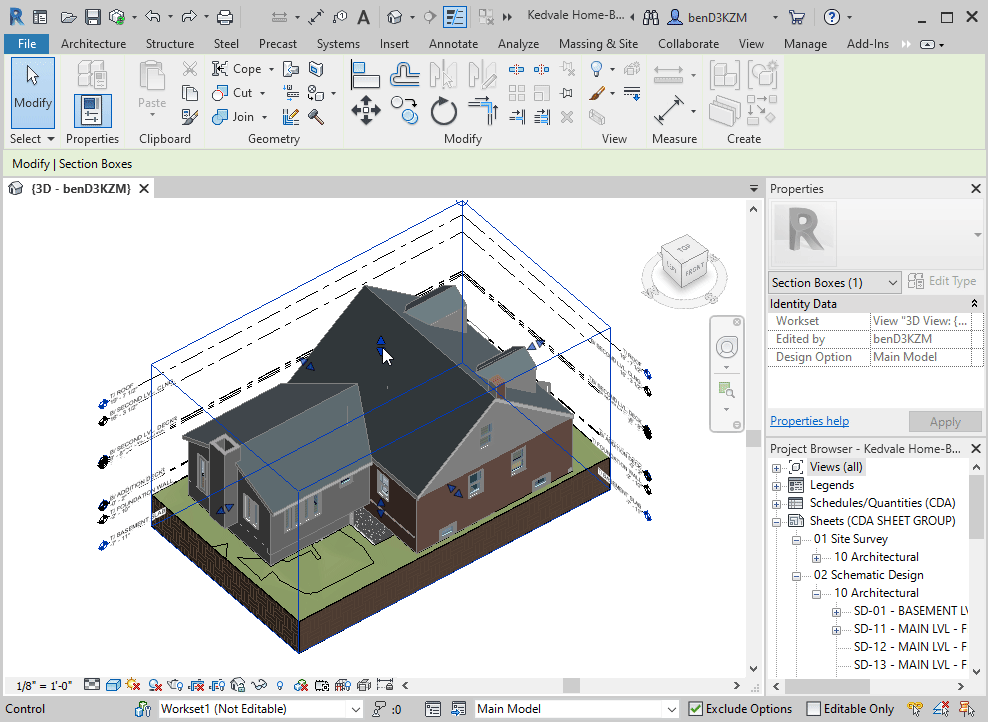Expand the Views (all) tree node

pos(776,468)
